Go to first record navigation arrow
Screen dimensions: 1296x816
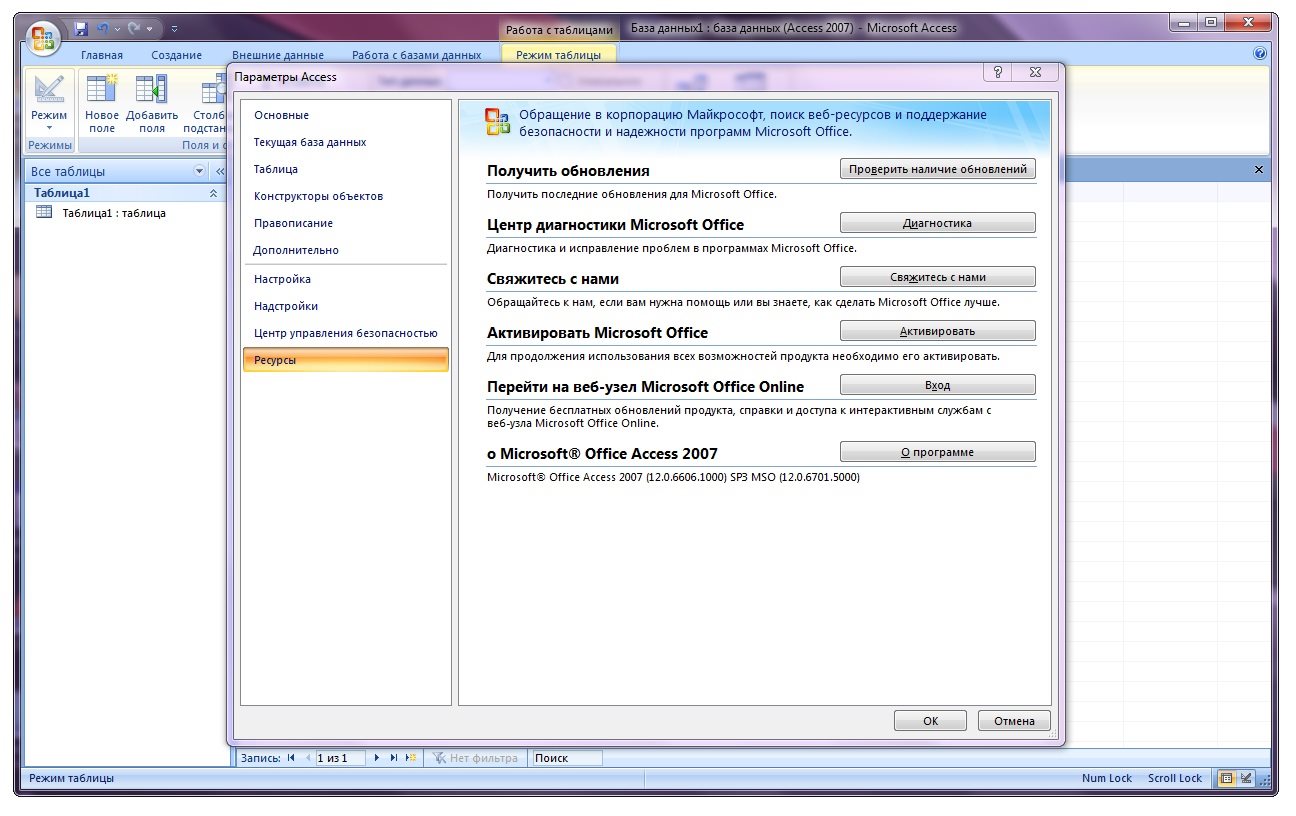pyautogui.click(x=291, y=758)
